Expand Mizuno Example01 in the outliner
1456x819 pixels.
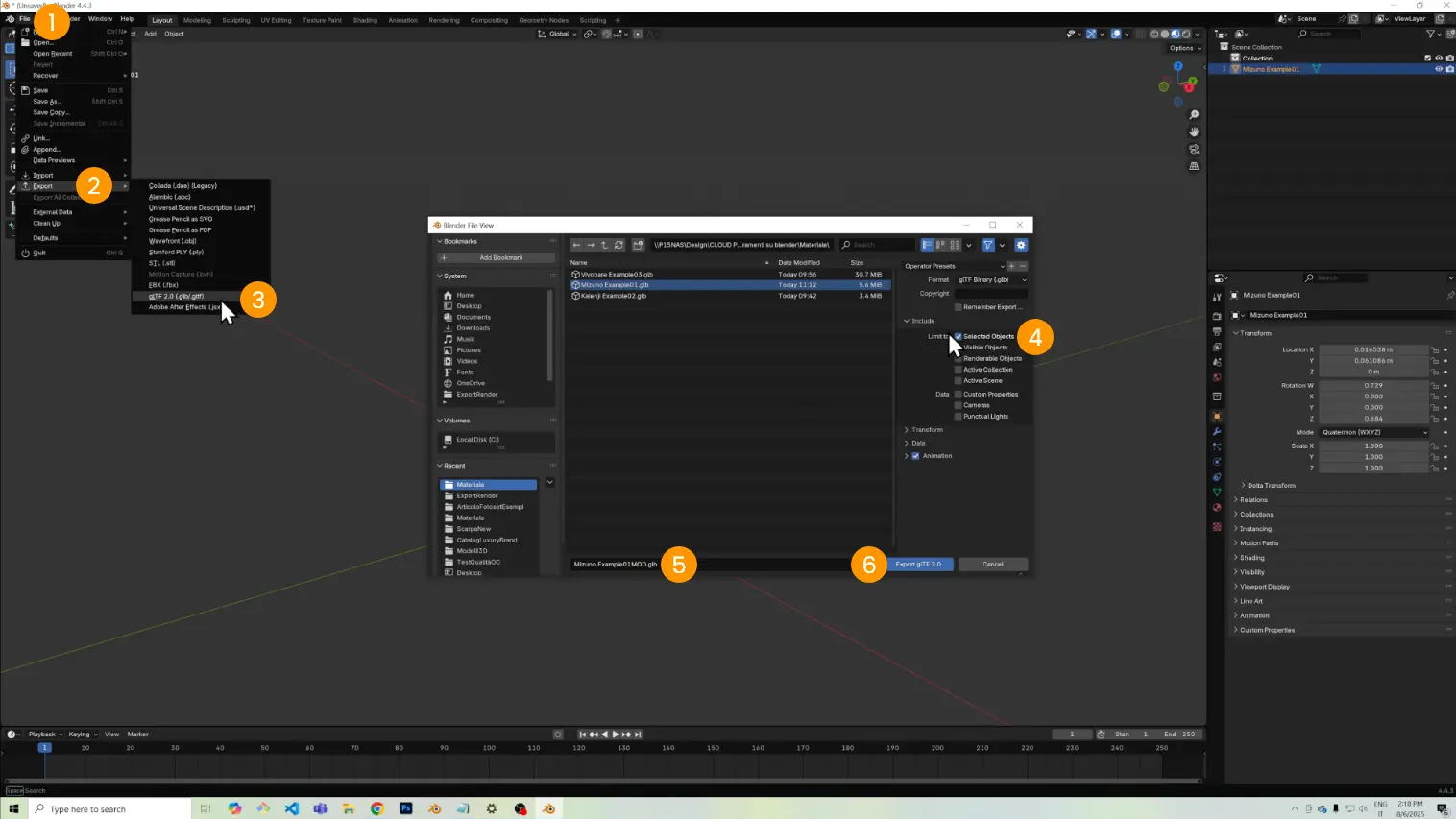[1224, 69]
